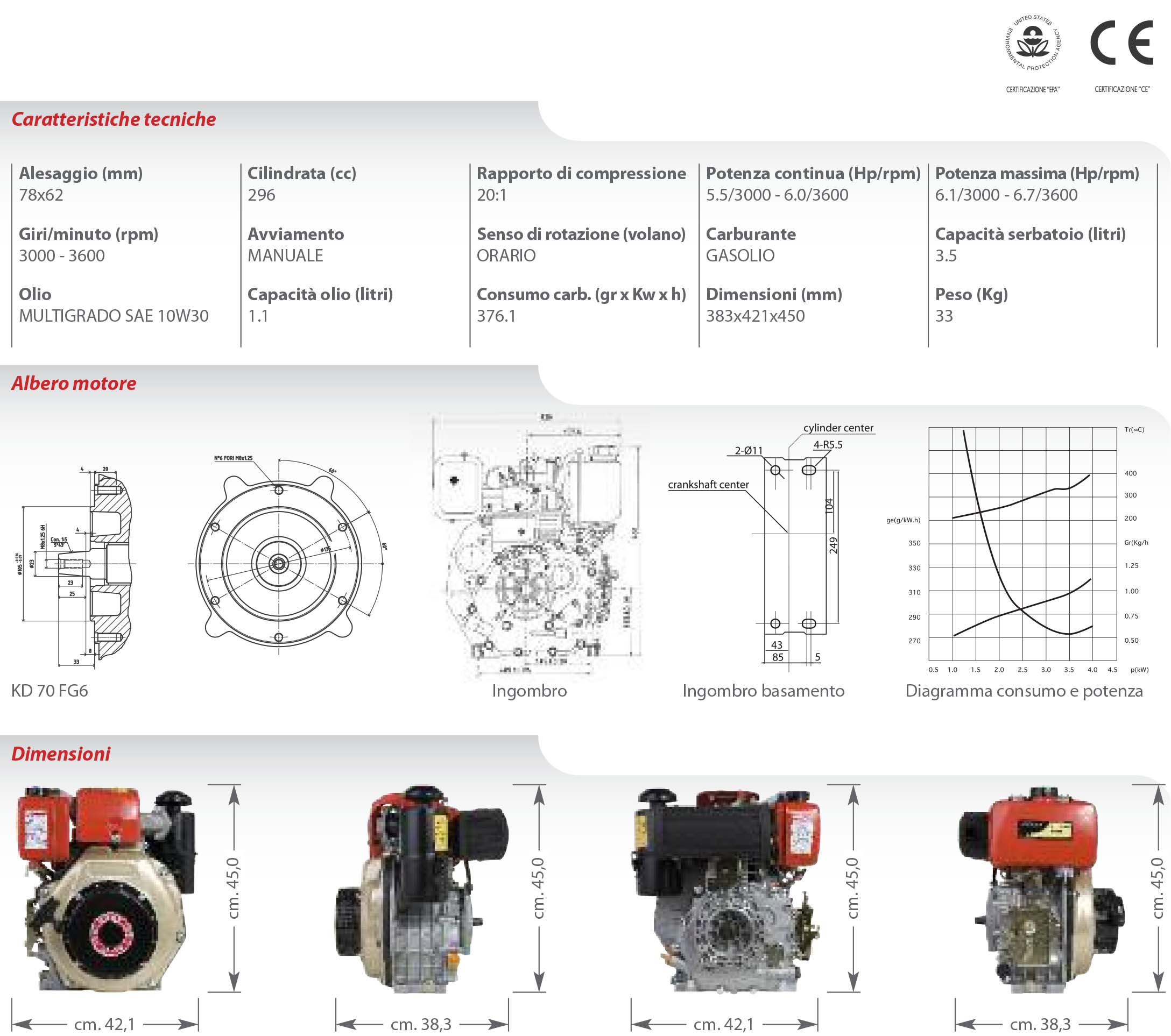Click 'MULTIGRADO SAE 10W30' value
Viewport: 1171px width, 1036px height.
pyautogui.click(x=114, y=316)
